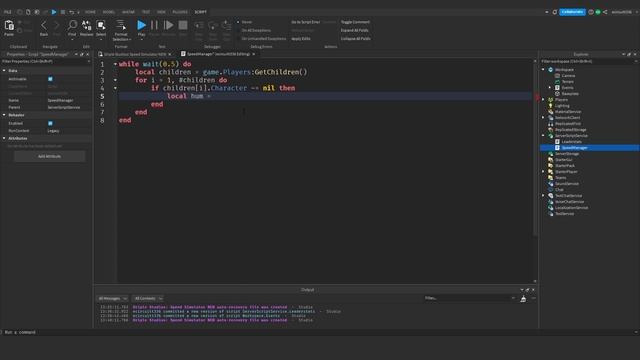Collapse the Data properties section
Image resolution: width=640 pixels, height=360 pixels.
[4, 71]
